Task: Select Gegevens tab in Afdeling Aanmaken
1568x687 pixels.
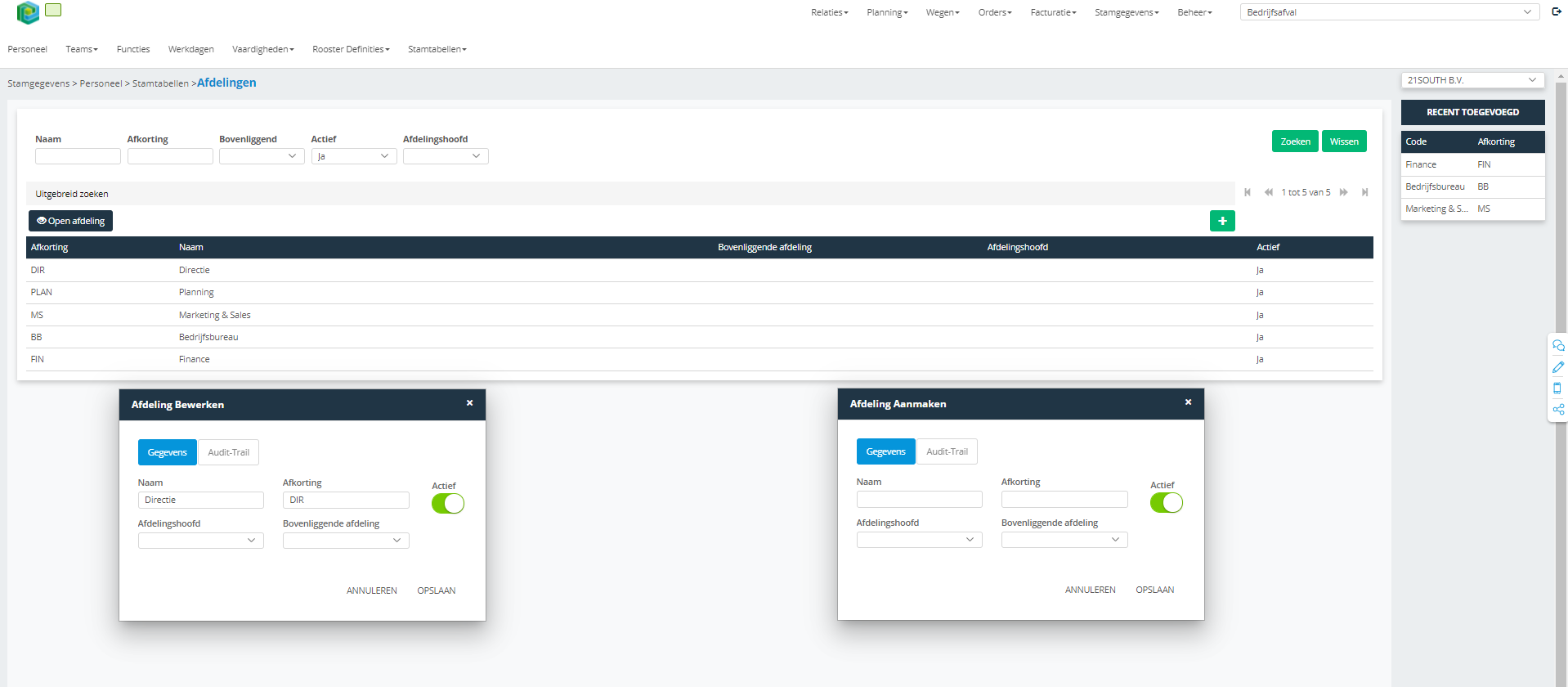Action: click(886, 451)
